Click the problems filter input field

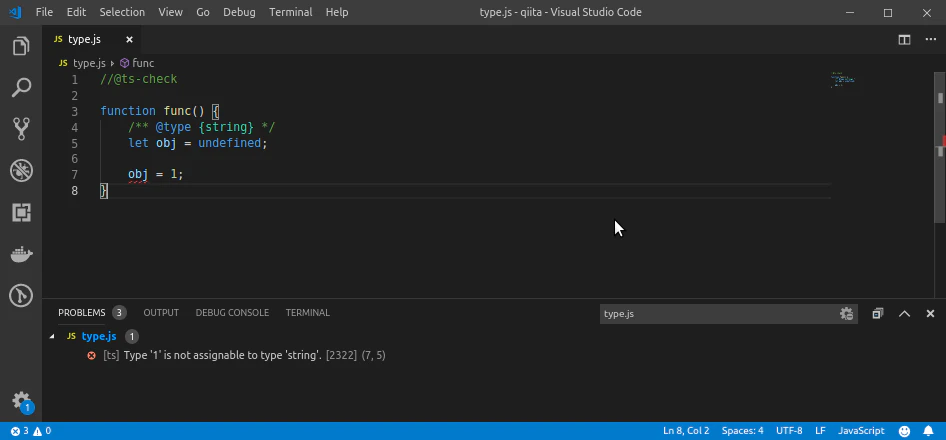coord(718,314)
